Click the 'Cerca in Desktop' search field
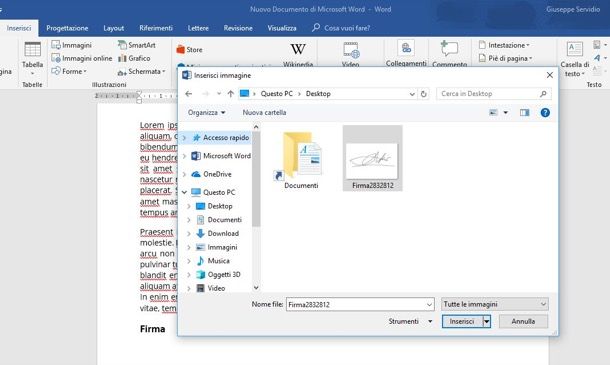This screenshot has width=610, height=365. [x=494, y=94]
